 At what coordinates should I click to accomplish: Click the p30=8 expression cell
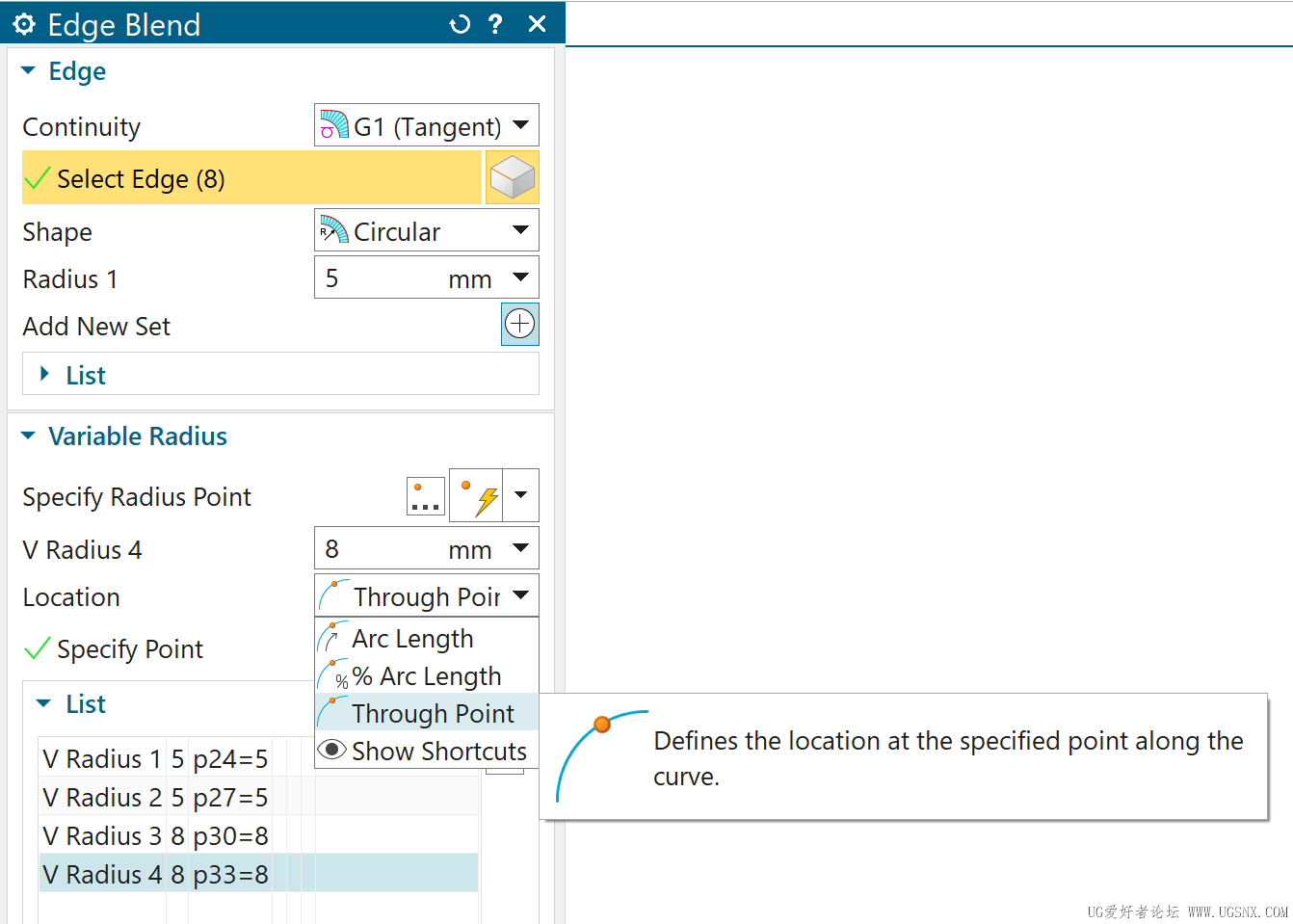(x=230, y=835)
